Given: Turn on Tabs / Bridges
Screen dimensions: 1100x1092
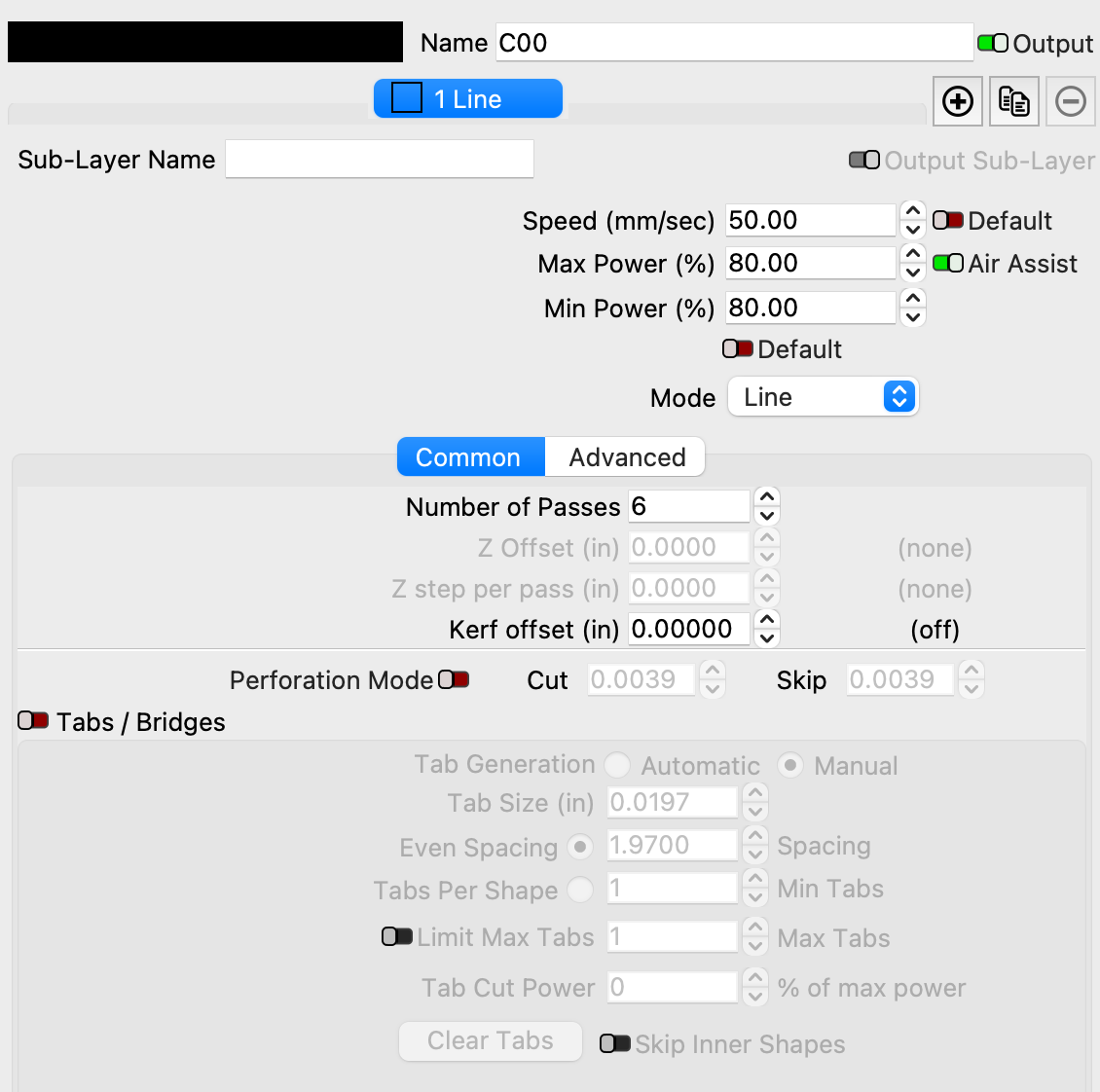Looking at the screenshot, I should (x=33, y=721).
